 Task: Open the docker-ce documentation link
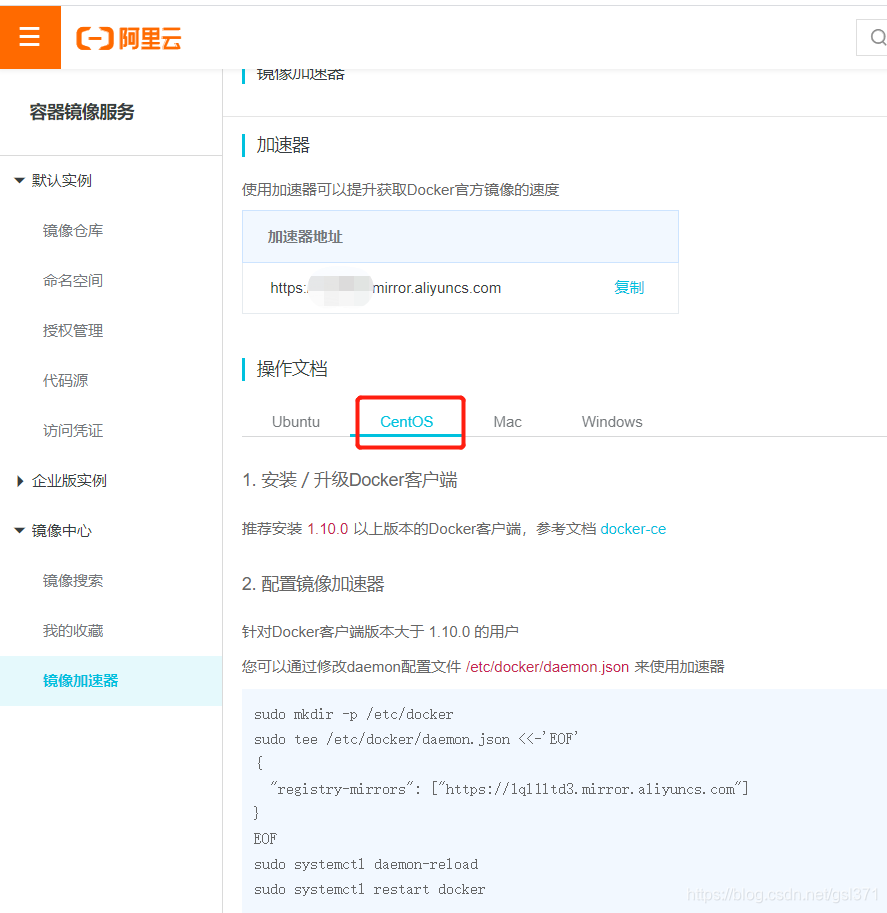633,529
